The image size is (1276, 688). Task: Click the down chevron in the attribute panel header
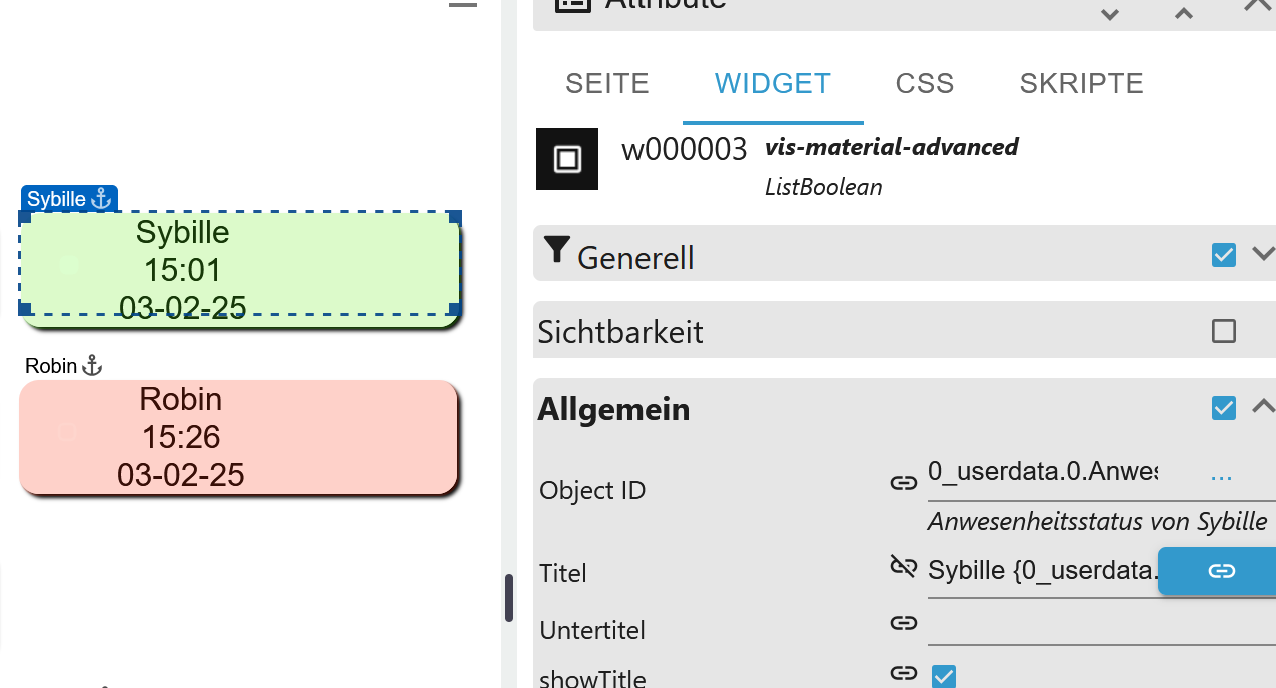pyautogui.click(x=1109, y=14)
